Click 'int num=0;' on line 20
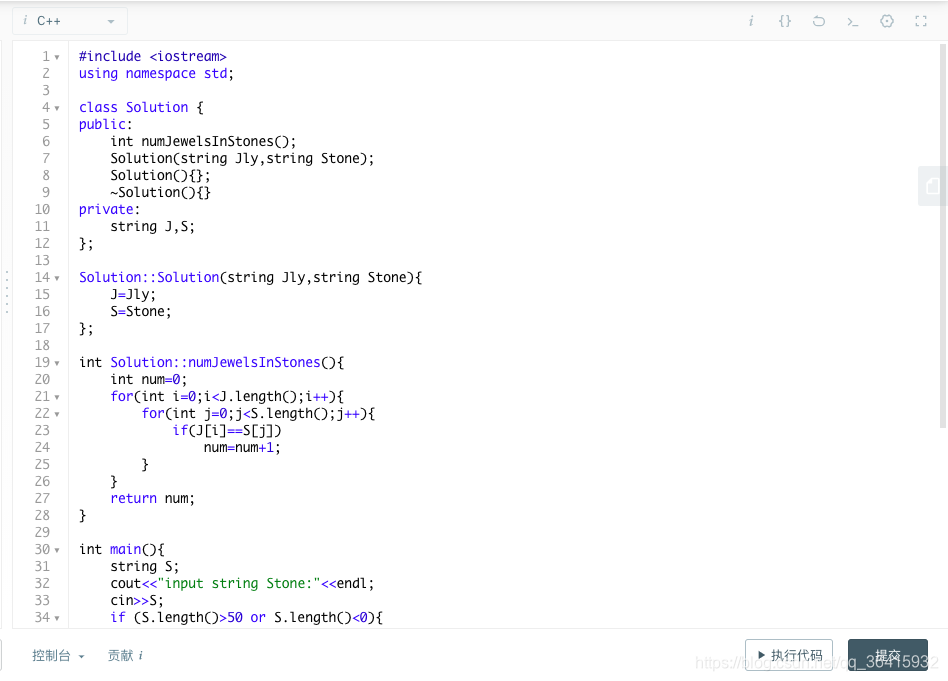This screenshot has height=681, width=948. [149, 380]
